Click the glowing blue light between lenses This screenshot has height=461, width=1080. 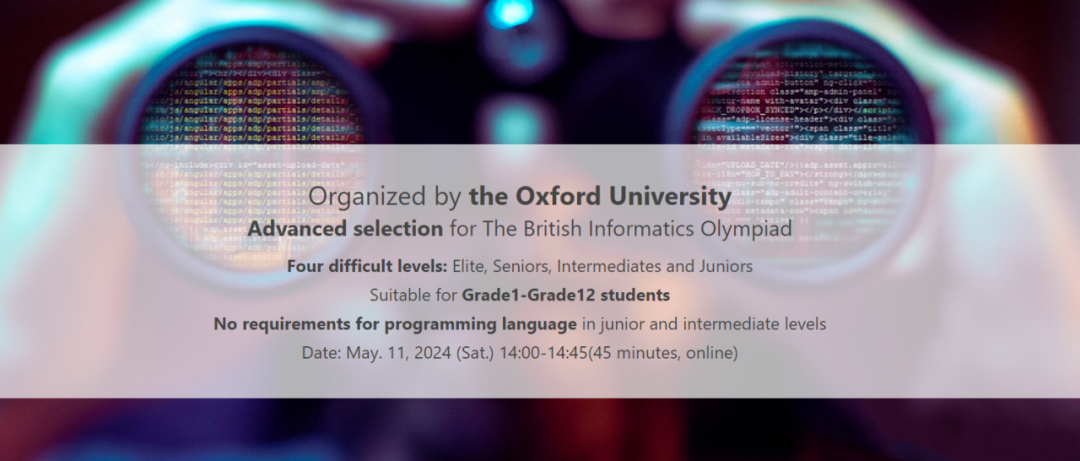(x=510, y=14)
